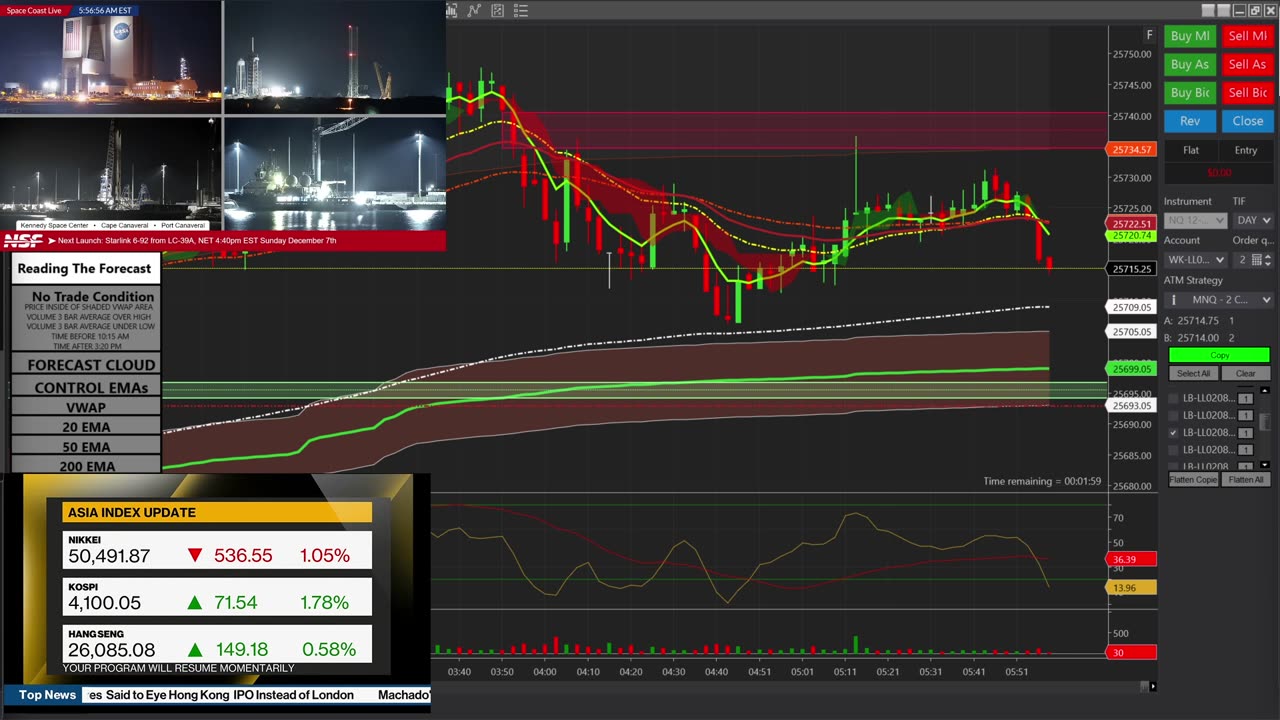Click the Buy Bid button
This screenshot has width=1280, height=720.
tap(1190, 92)
